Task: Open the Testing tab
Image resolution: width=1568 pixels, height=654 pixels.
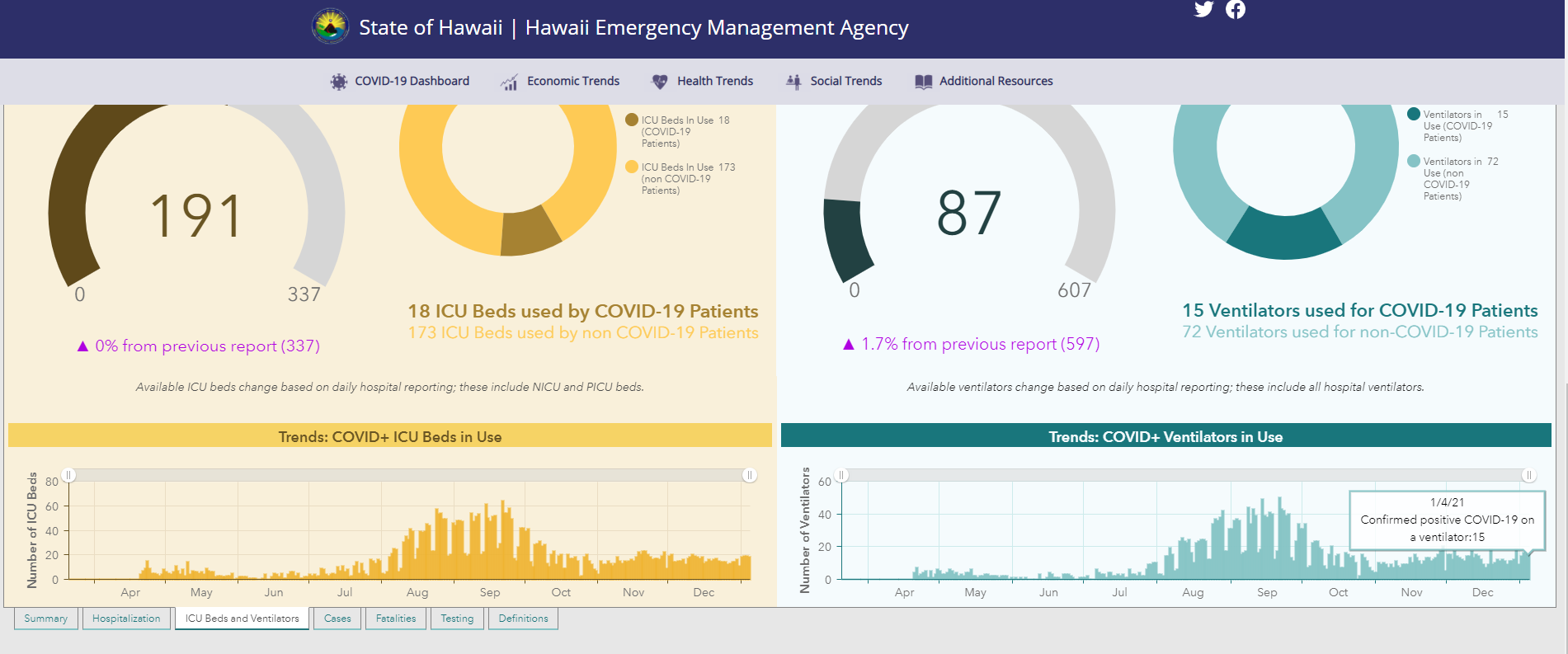Action: coord(457,619)
